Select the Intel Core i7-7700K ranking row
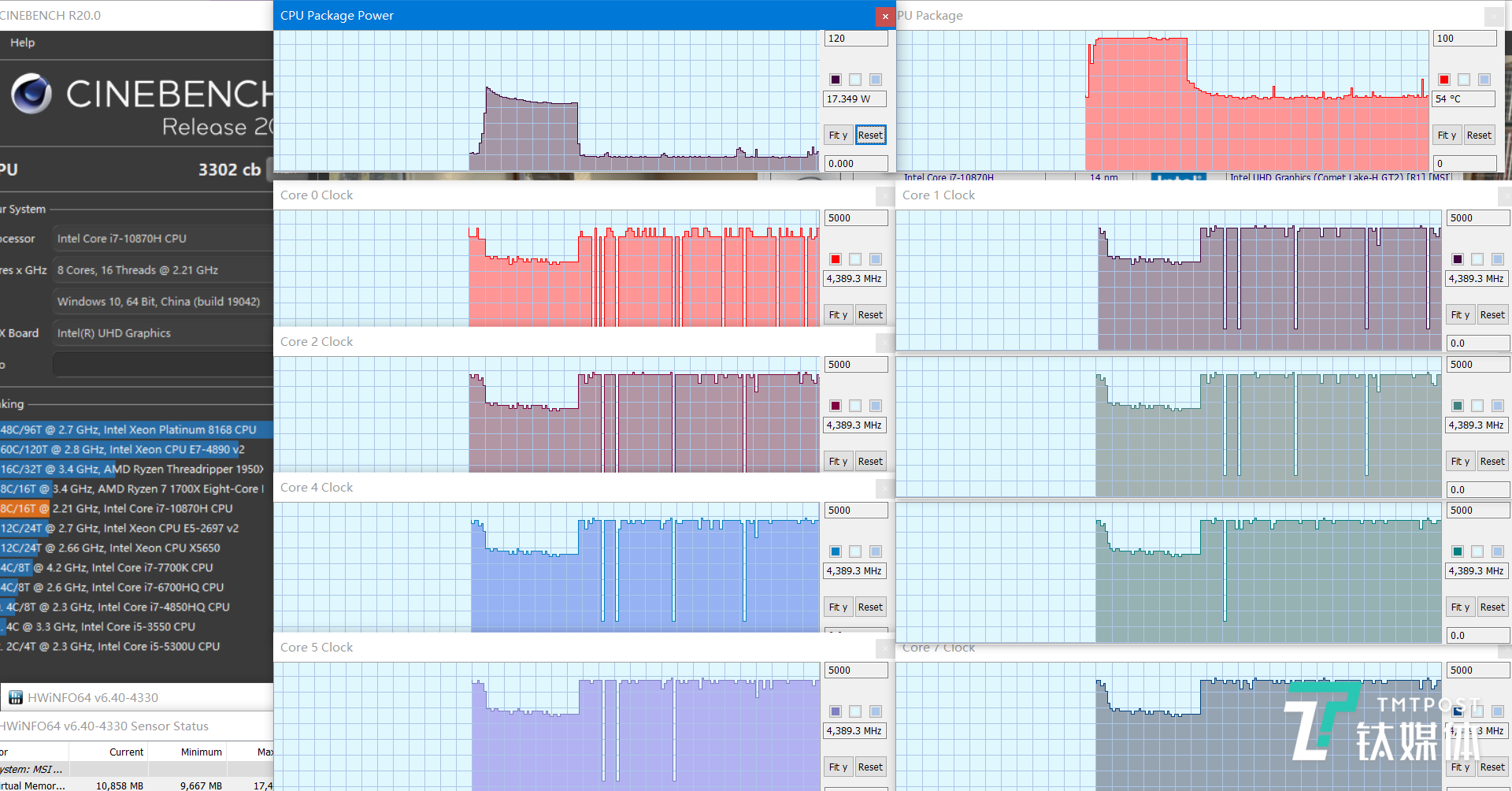1512x791 pixels. (136, 568)
